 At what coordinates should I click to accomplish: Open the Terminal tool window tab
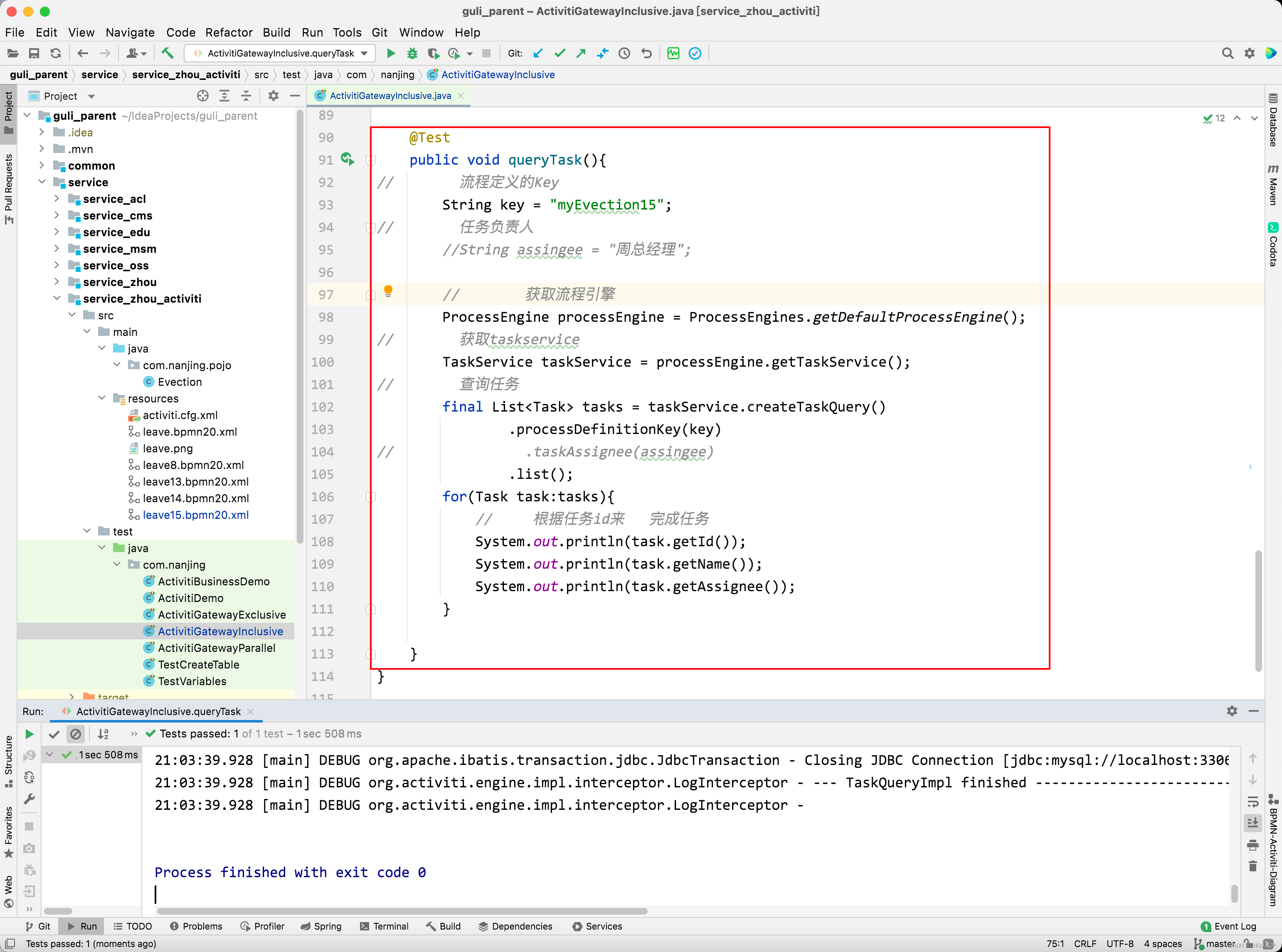pyautogui.click(x=384, y=926)
